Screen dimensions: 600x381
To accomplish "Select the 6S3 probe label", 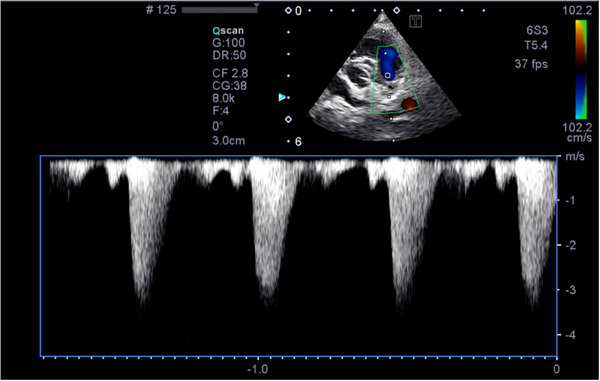I will pyautogui.click(x=537, y=30).
